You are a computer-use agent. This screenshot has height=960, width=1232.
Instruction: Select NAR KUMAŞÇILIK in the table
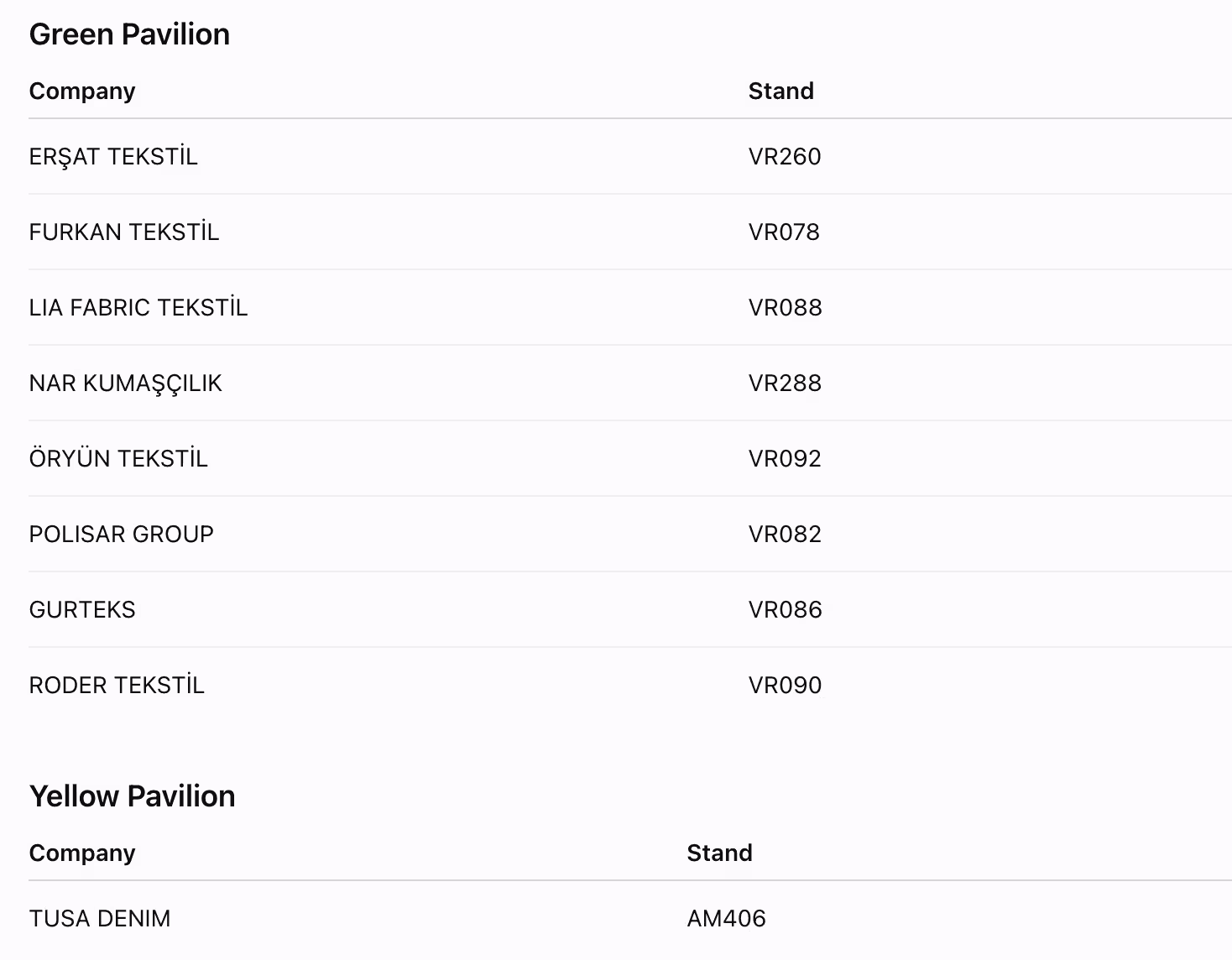[x=126, y=383]
